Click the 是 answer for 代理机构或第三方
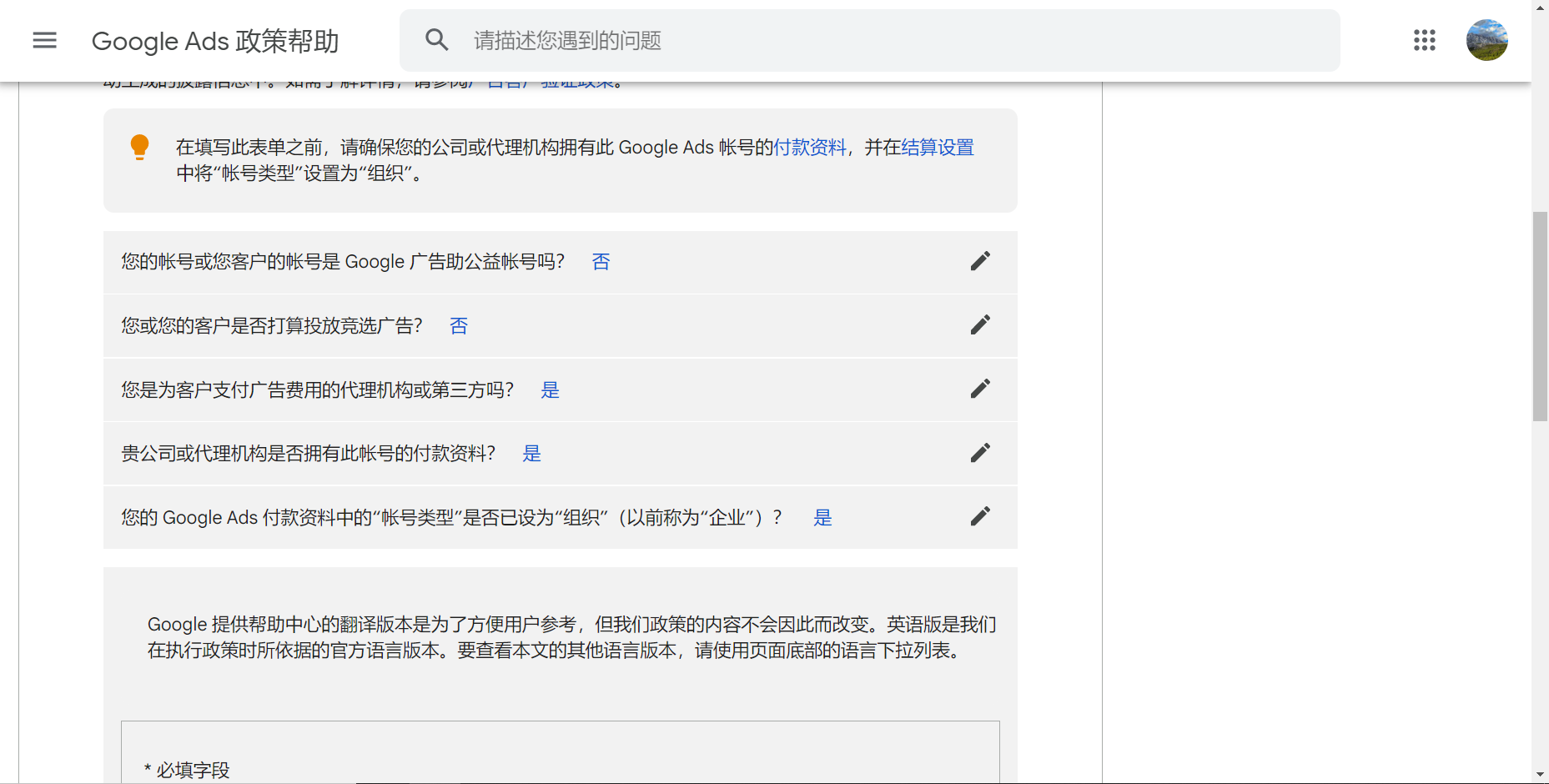1549x784 pixels. click(x=550, y=389)
